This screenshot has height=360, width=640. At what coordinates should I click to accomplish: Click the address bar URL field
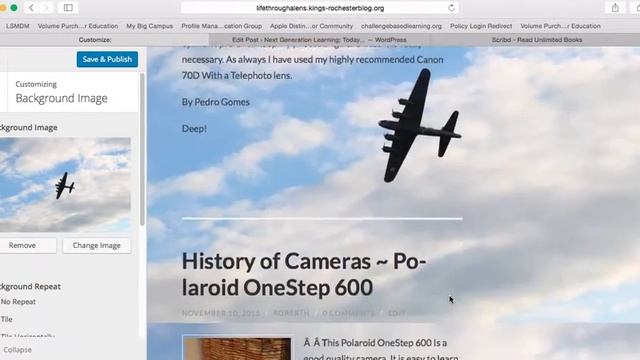tap(320, 8)
